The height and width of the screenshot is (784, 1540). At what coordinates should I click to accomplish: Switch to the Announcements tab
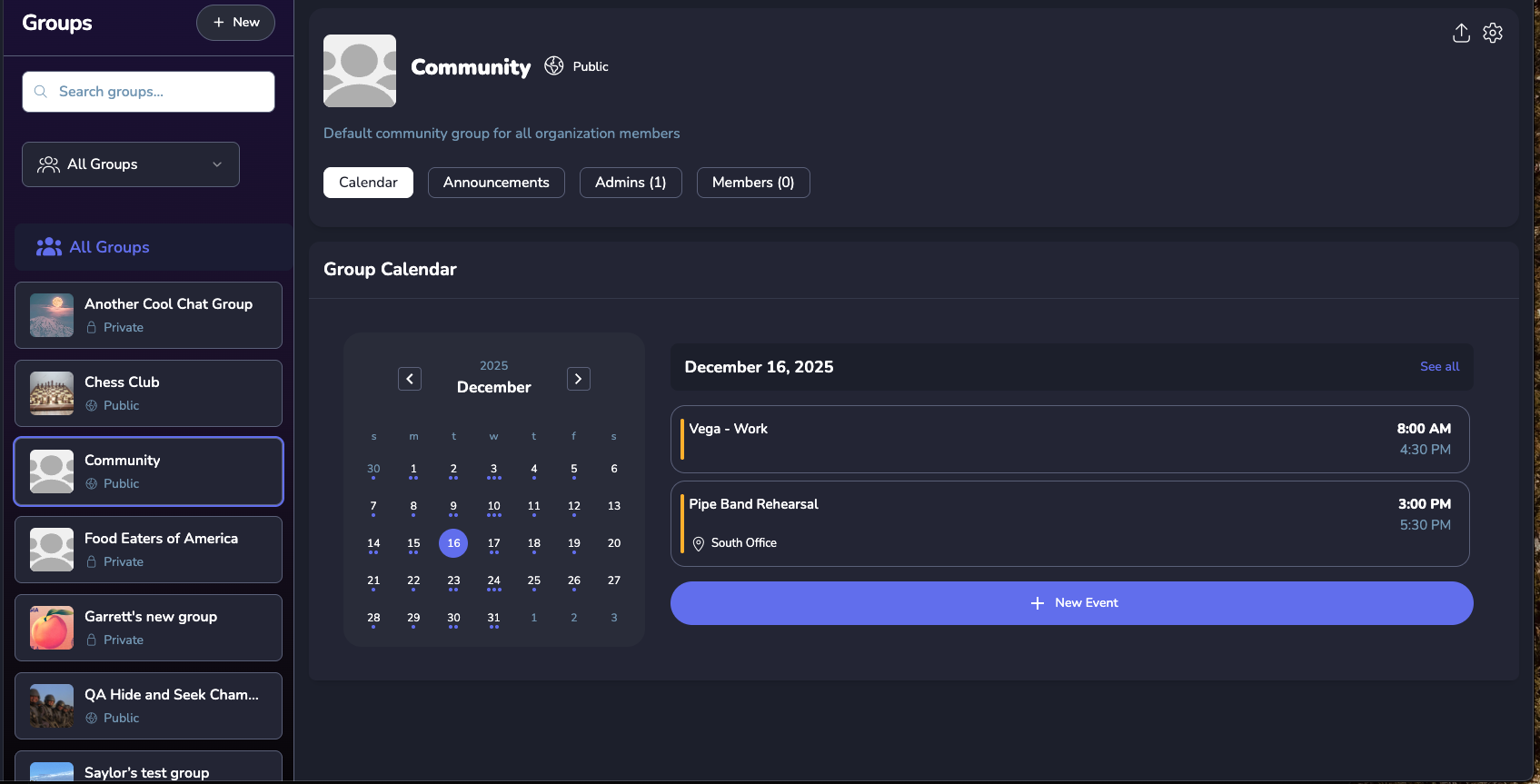point(496,183)
